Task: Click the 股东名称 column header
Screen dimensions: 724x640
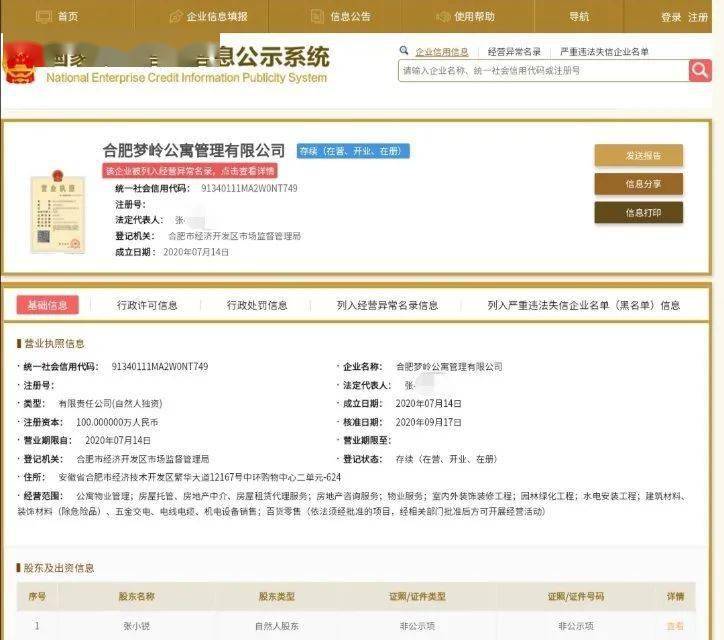Action: tap(136, 596)
